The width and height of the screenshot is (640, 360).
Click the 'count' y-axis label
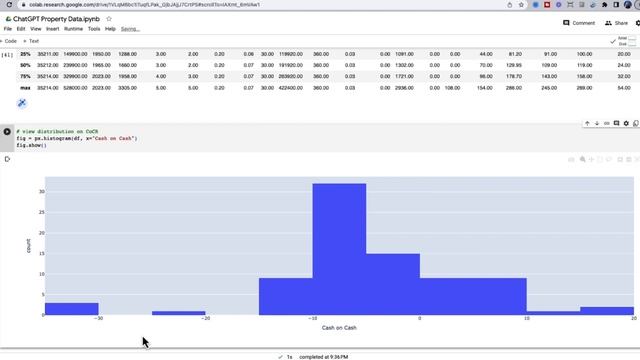coord(28,246)
